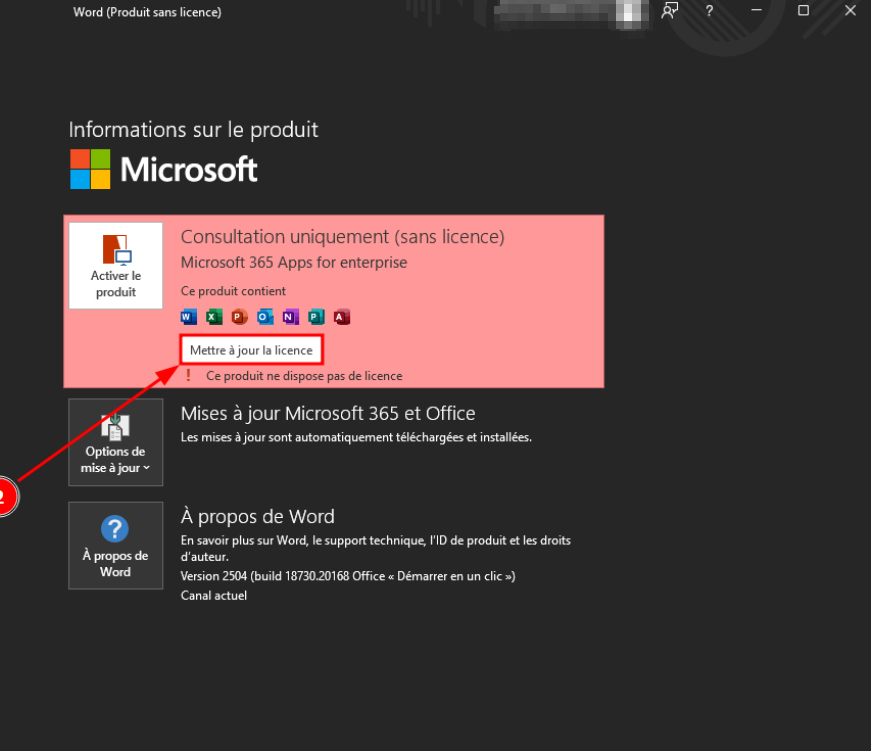The width and height of the screenshot is (871, 751).
Task: Minimize the Word window
Action: point(756,11)
